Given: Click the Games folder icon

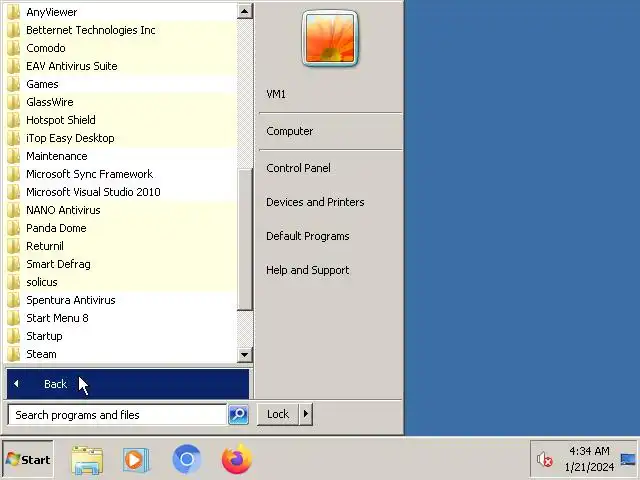Looking at the screenshot, I should 13,84.
